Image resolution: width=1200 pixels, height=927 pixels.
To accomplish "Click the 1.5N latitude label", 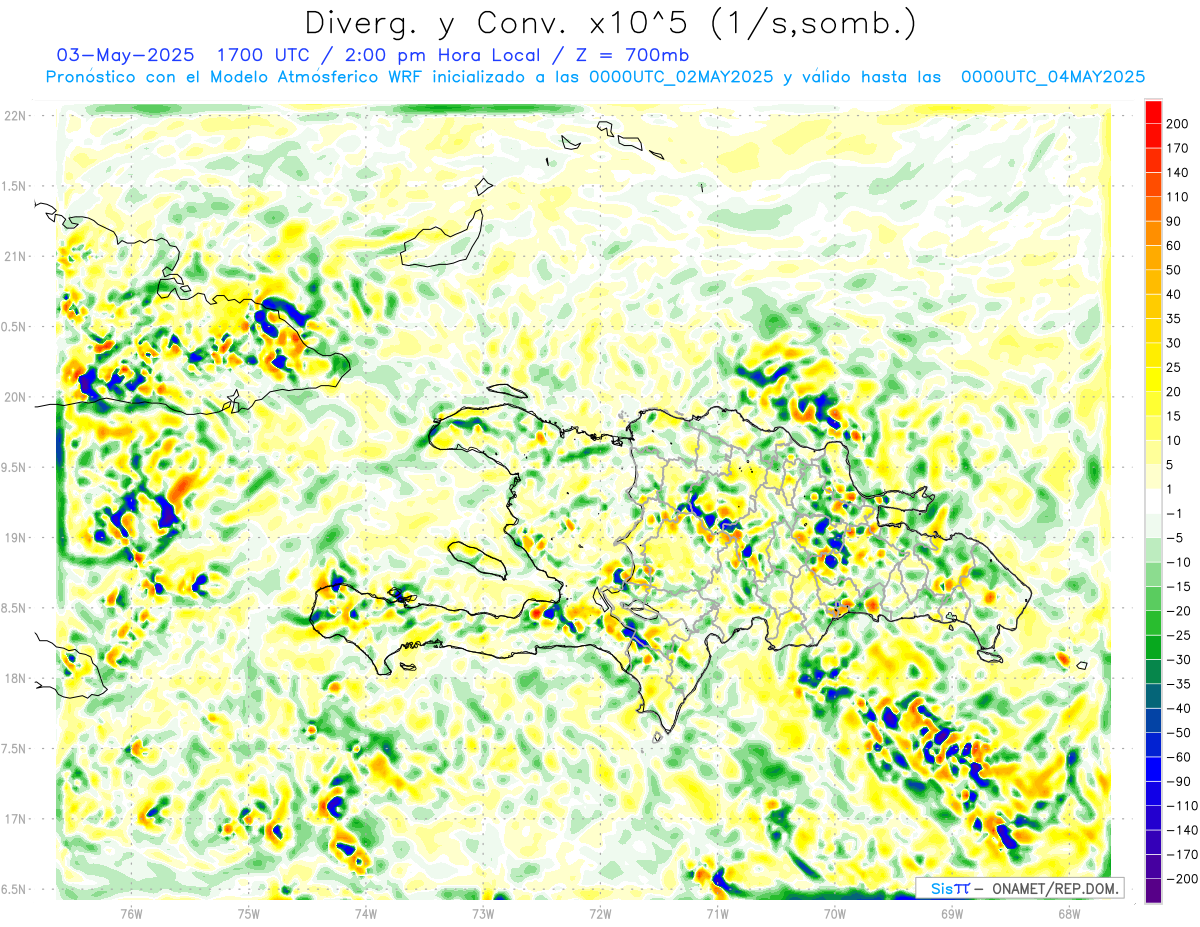I will pos(15,186).
